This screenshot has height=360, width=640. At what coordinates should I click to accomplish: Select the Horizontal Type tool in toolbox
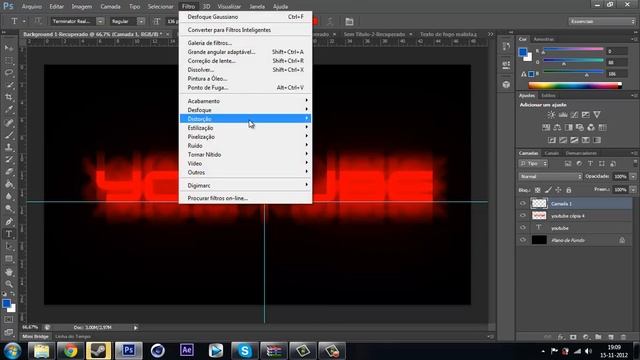(x=9, y=234)
